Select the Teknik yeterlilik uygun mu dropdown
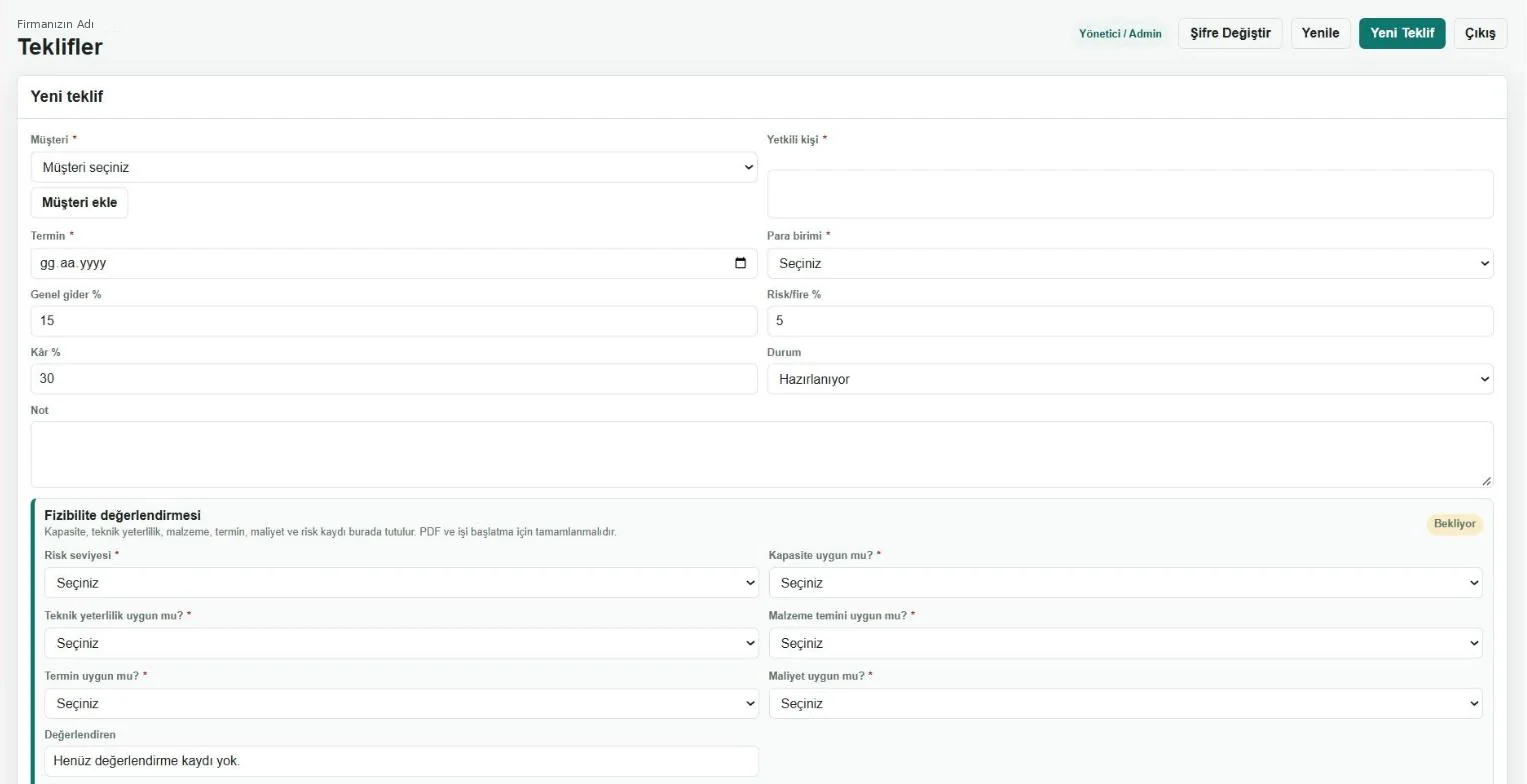Screen dimensions: 1527x784 coord(401,643)
